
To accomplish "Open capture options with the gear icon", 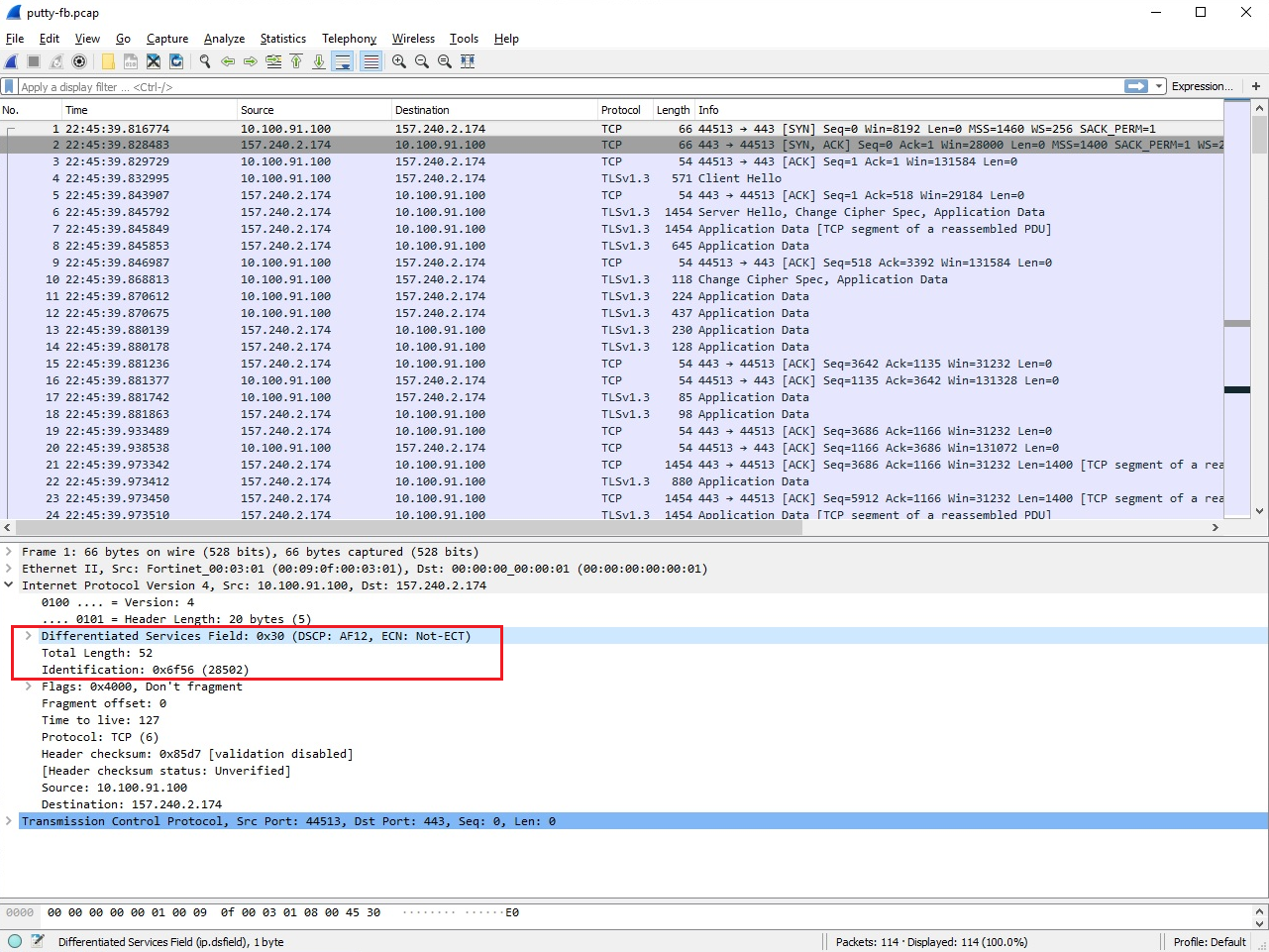I will 80,61.
